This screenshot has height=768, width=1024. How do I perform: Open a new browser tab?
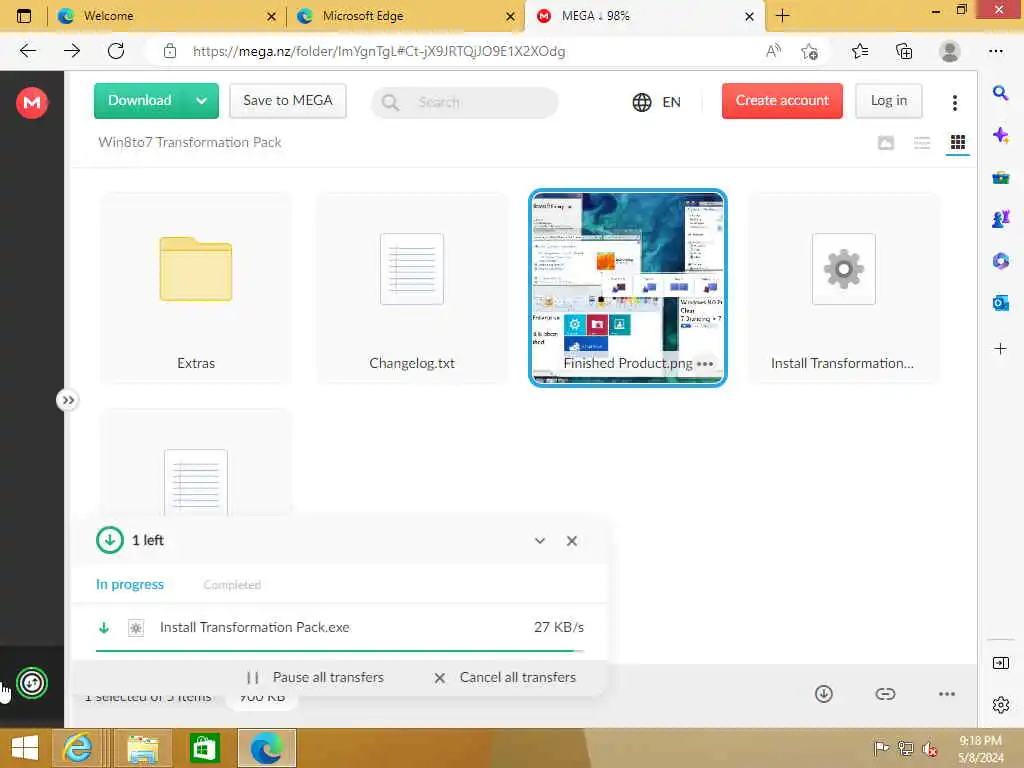coord(782,16)
